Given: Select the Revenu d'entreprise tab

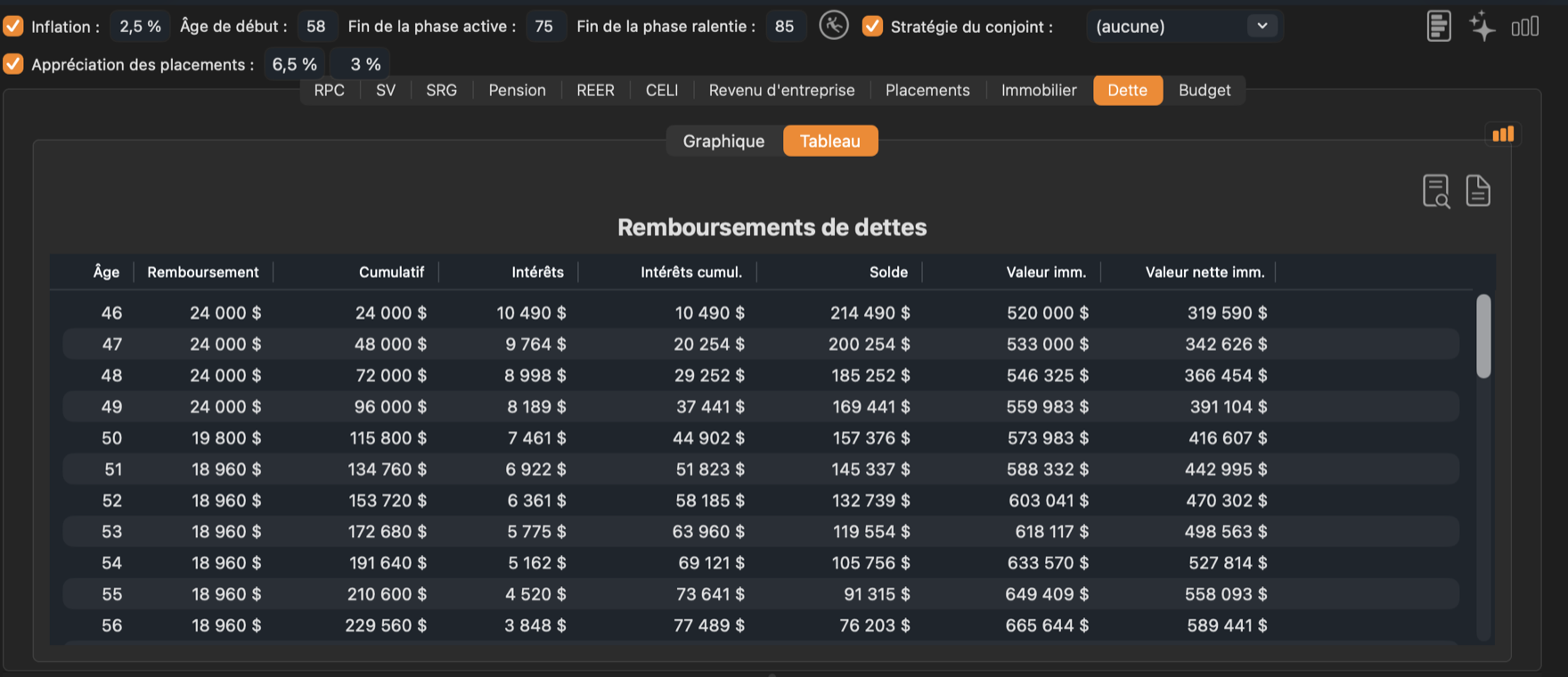Looking at the screenshot, I should 781,90.
